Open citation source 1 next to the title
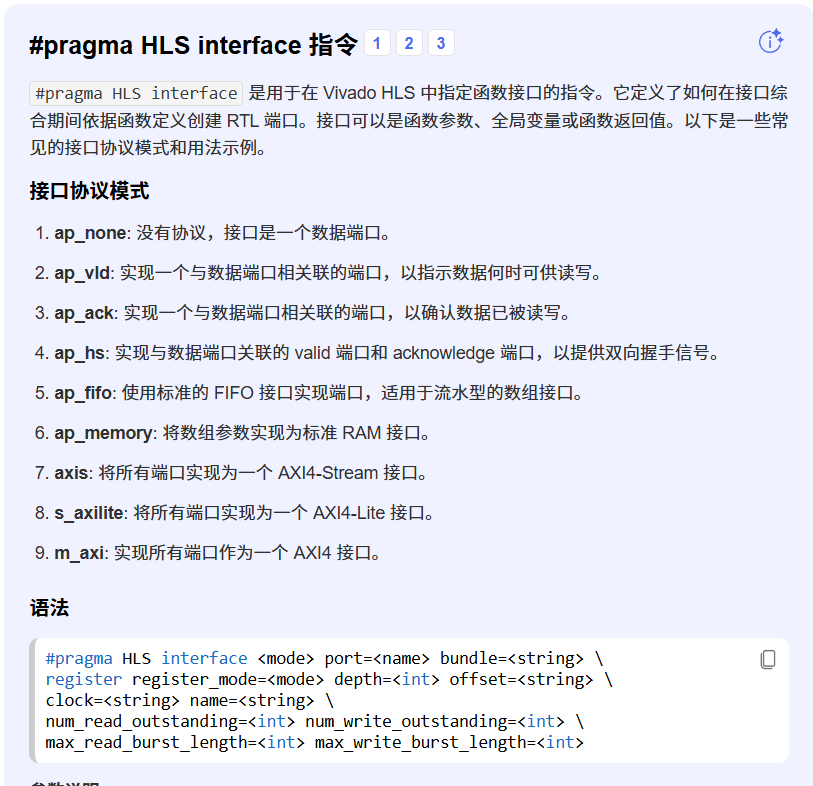Image resolution: width=813 pixels, height=786 pixels. 377,43
